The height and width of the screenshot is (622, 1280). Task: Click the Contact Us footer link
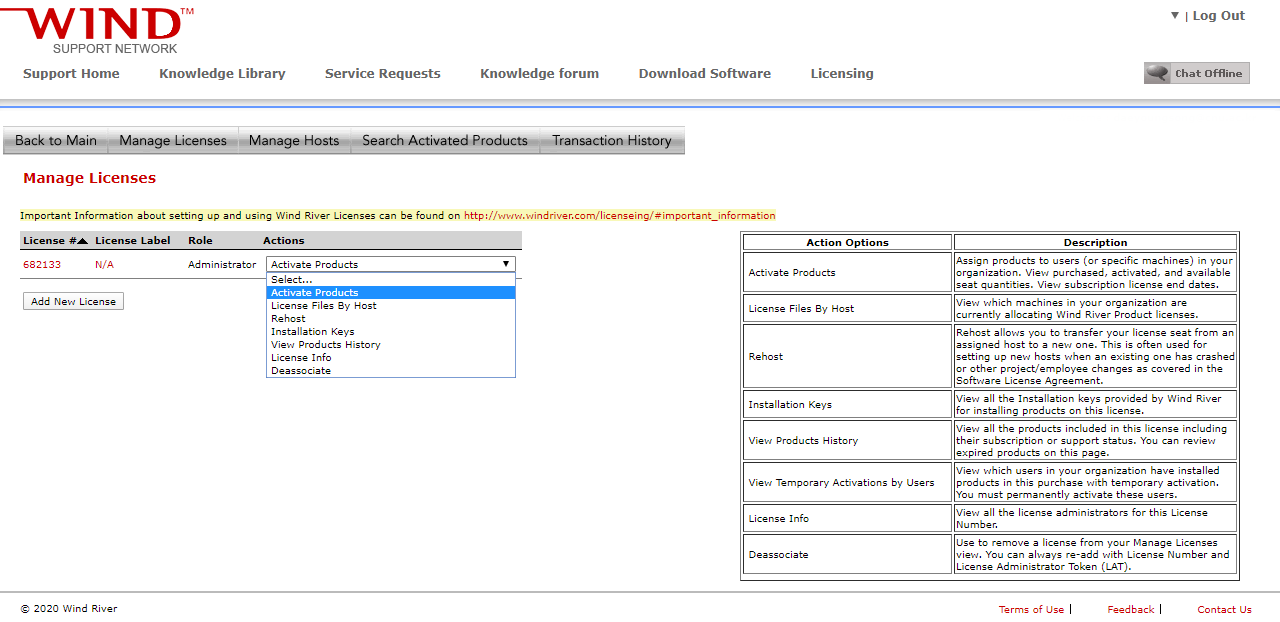point(1224,609)
